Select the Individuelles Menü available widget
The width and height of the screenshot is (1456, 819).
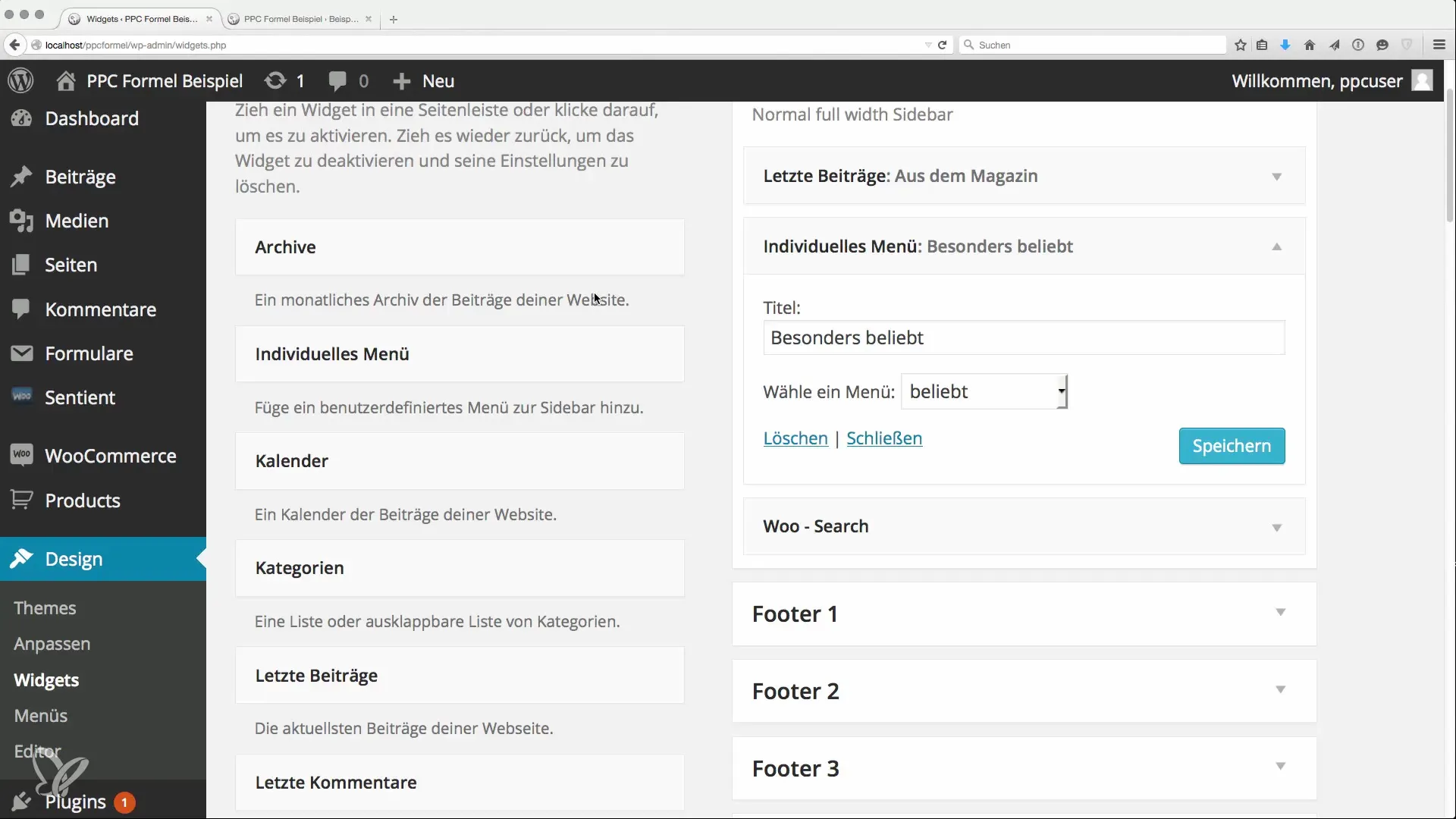460,354
